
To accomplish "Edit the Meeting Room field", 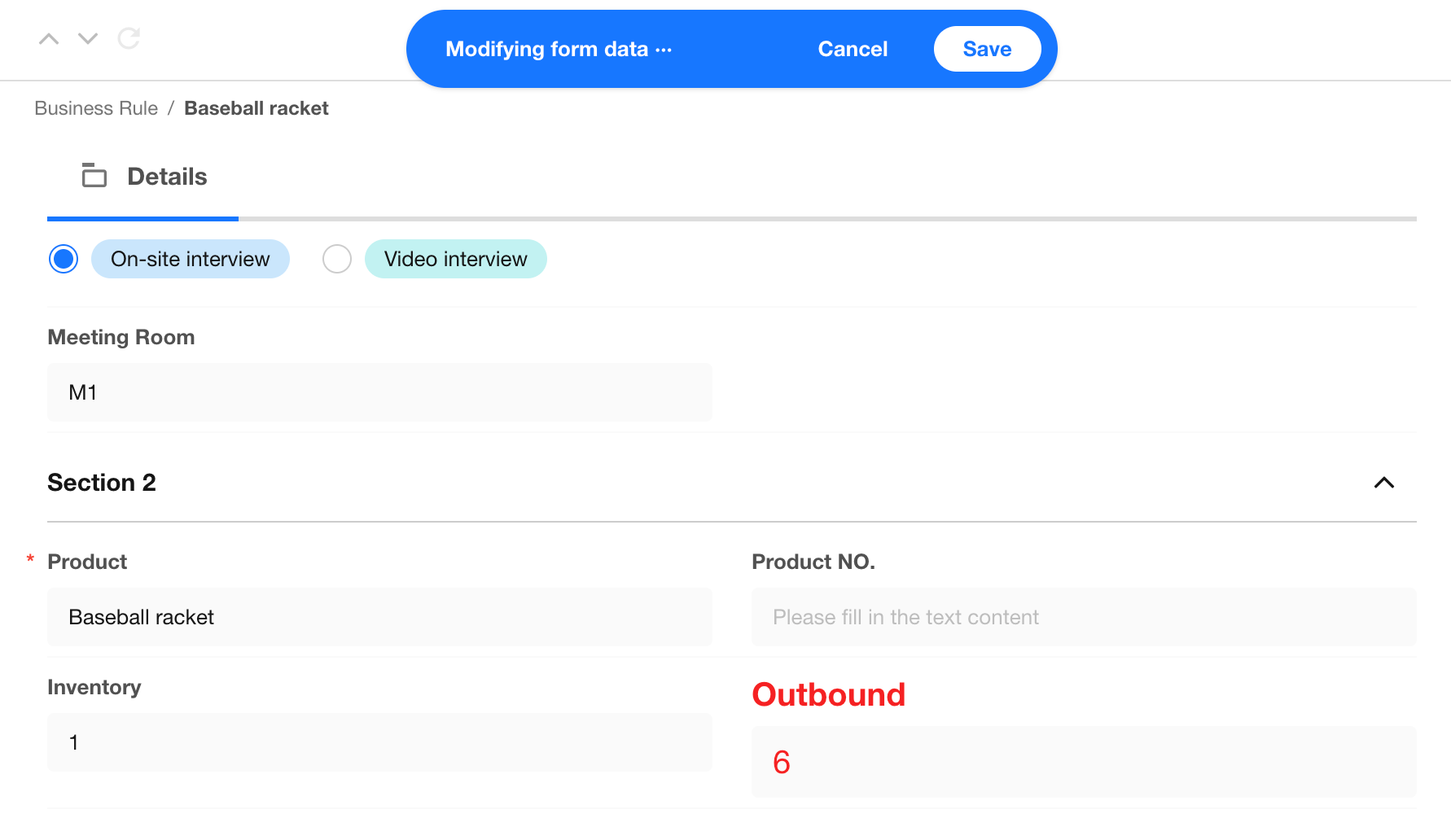I will (379, 392).
